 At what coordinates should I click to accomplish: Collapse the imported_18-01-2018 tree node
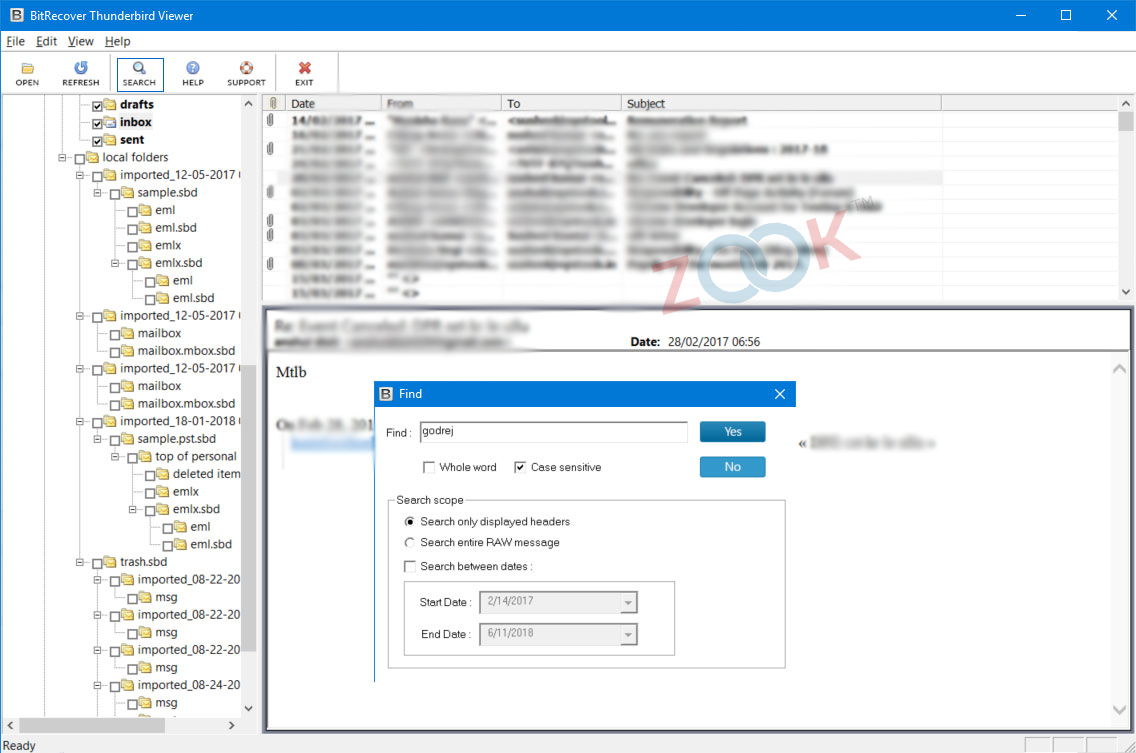(80, 421)
